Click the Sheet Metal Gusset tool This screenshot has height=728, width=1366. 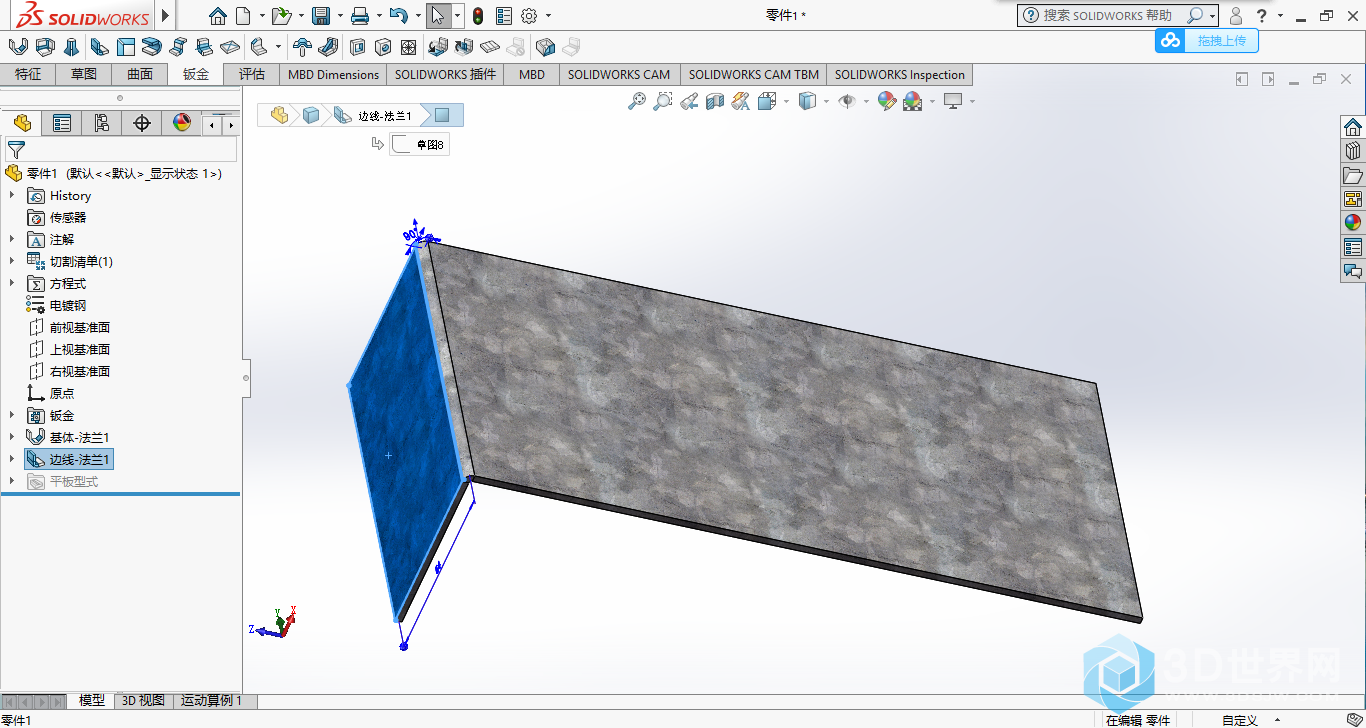(329, 46)
